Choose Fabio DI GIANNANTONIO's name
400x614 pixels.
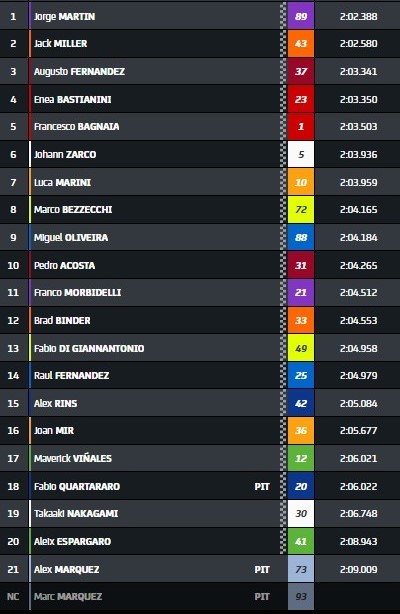click(89, 348)
